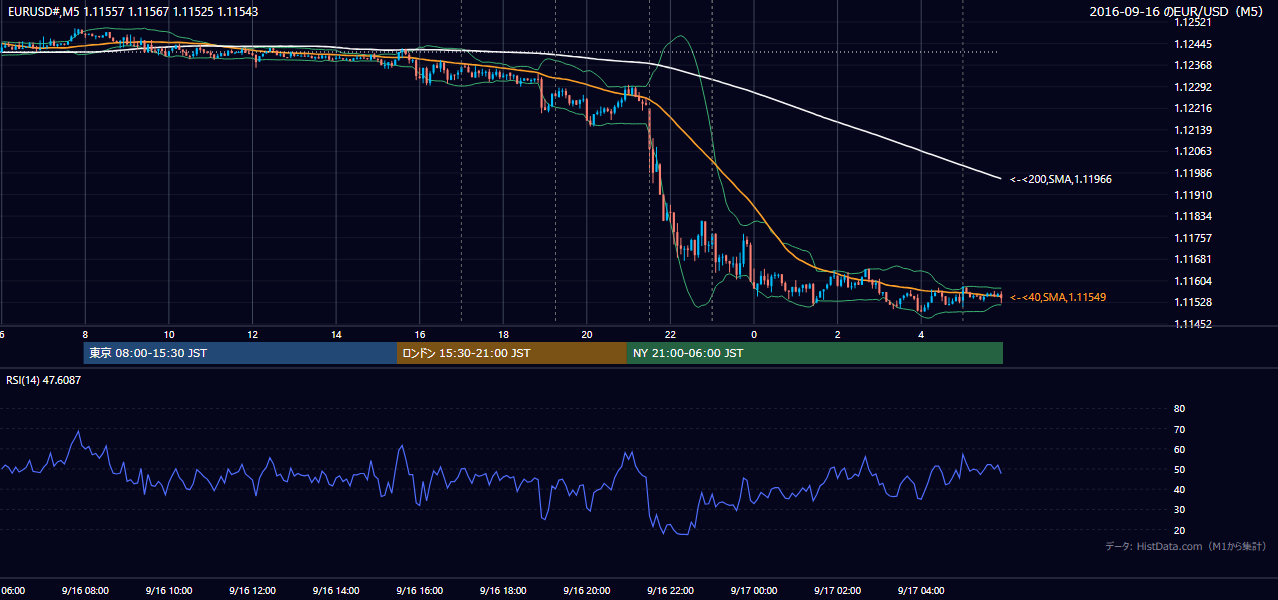1278x600 pixels.
Task: Select the NY 21:00-06:00 JST session bar
Action: [x=815, y=353]
